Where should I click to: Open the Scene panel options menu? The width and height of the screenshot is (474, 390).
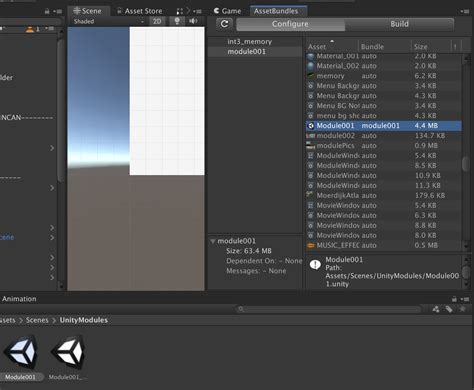197,11
